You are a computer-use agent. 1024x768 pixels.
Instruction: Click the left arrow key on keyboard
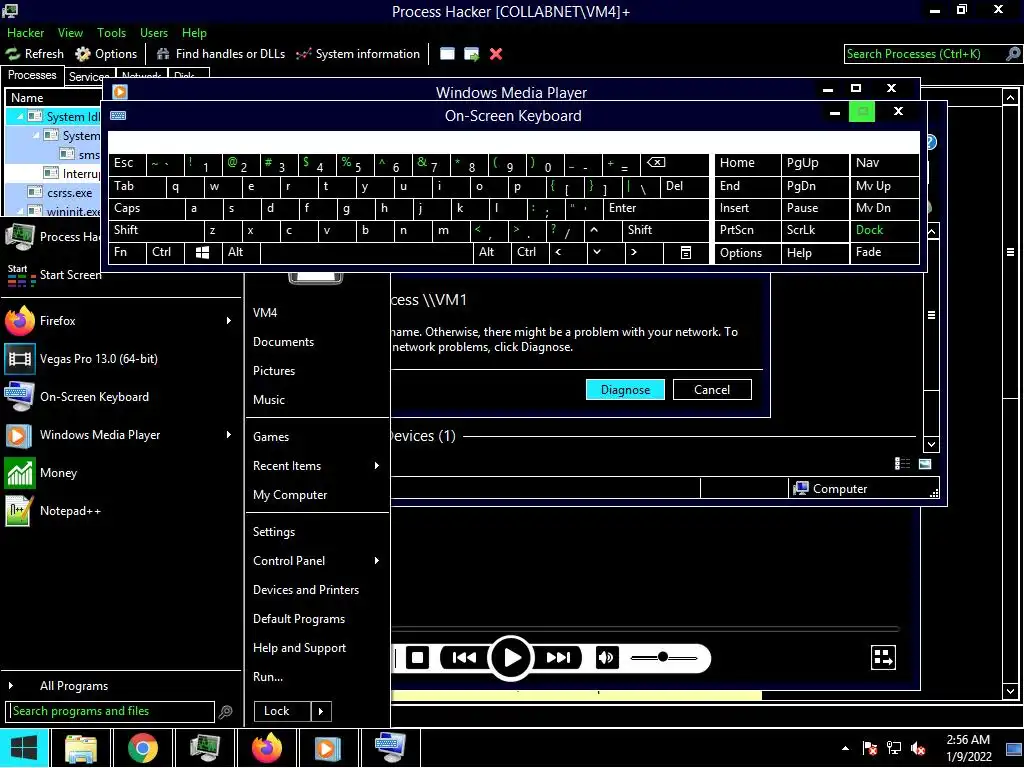click(568, 252)
